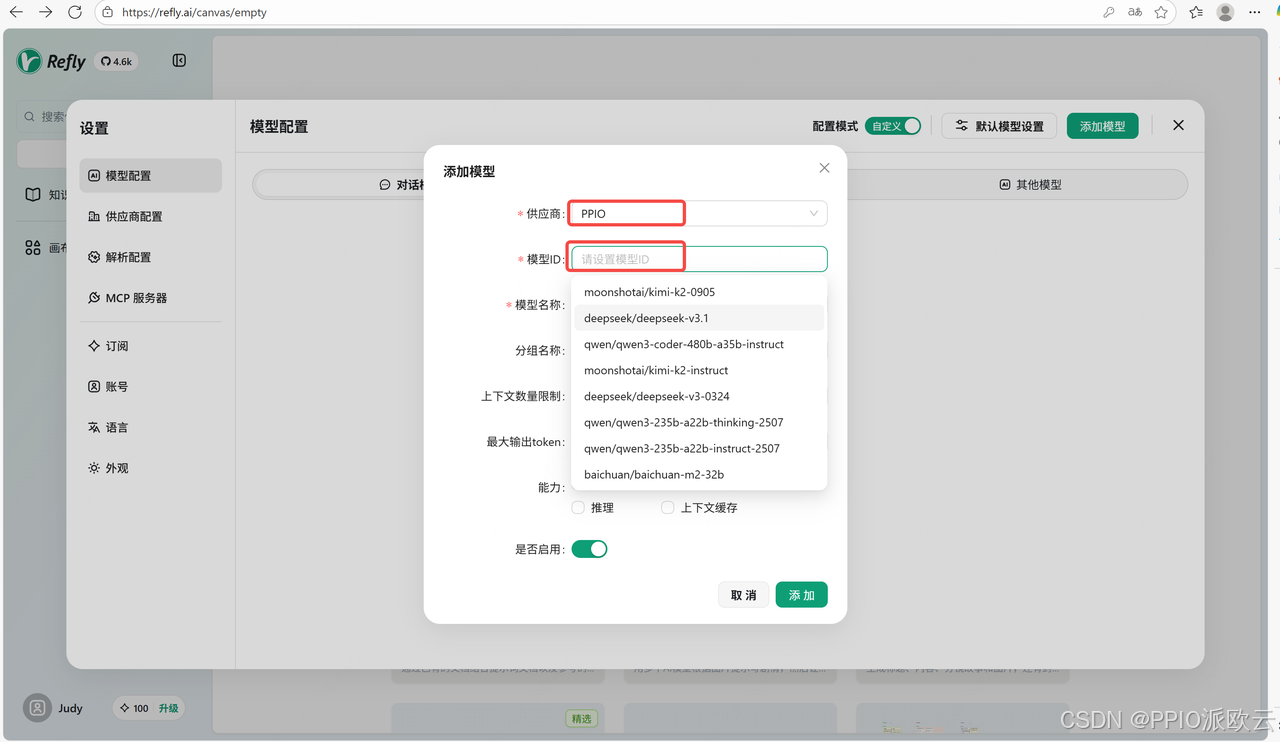
Task: Select qwen/qwen3-coder-480b-a35b-instruct option
Action: click(699, 344)
